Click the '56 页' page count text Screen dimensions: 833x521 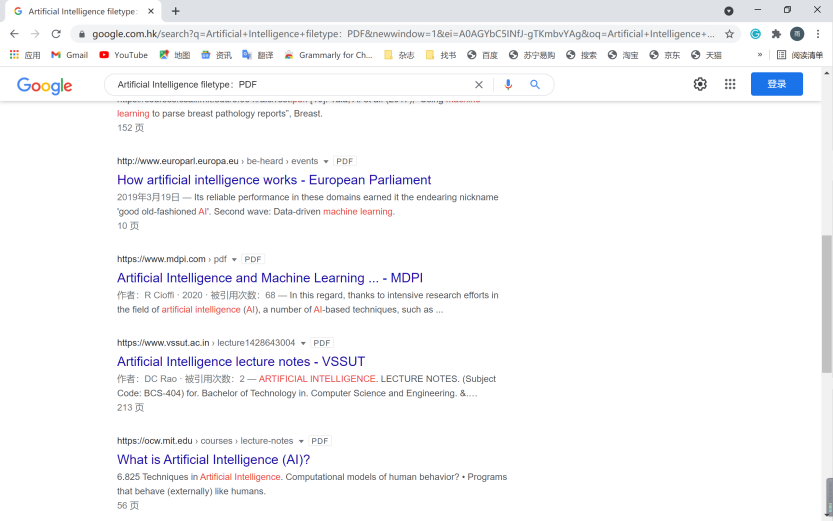[128, 506]
